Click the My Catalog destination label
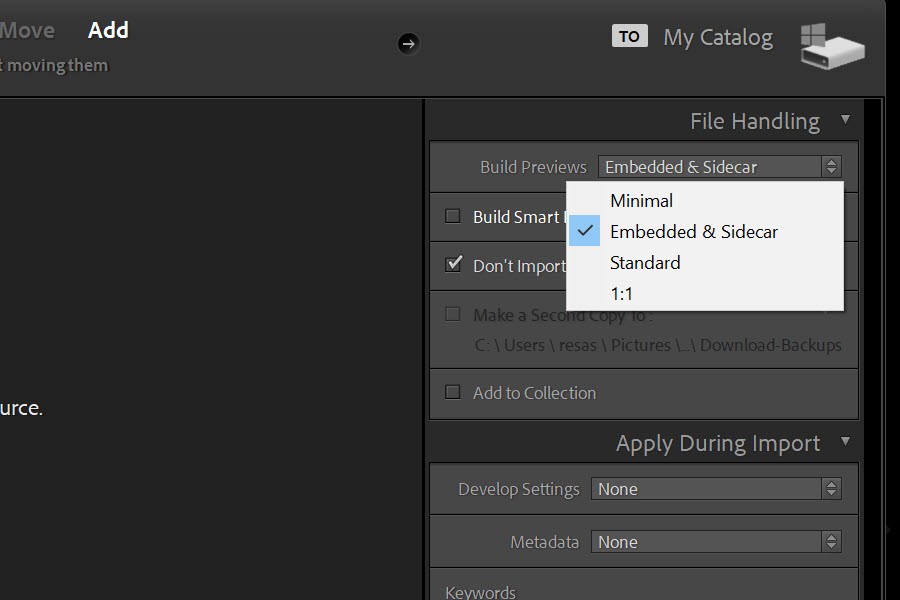The width and height of the screenshot is (900, 600). tap(717, 37)
